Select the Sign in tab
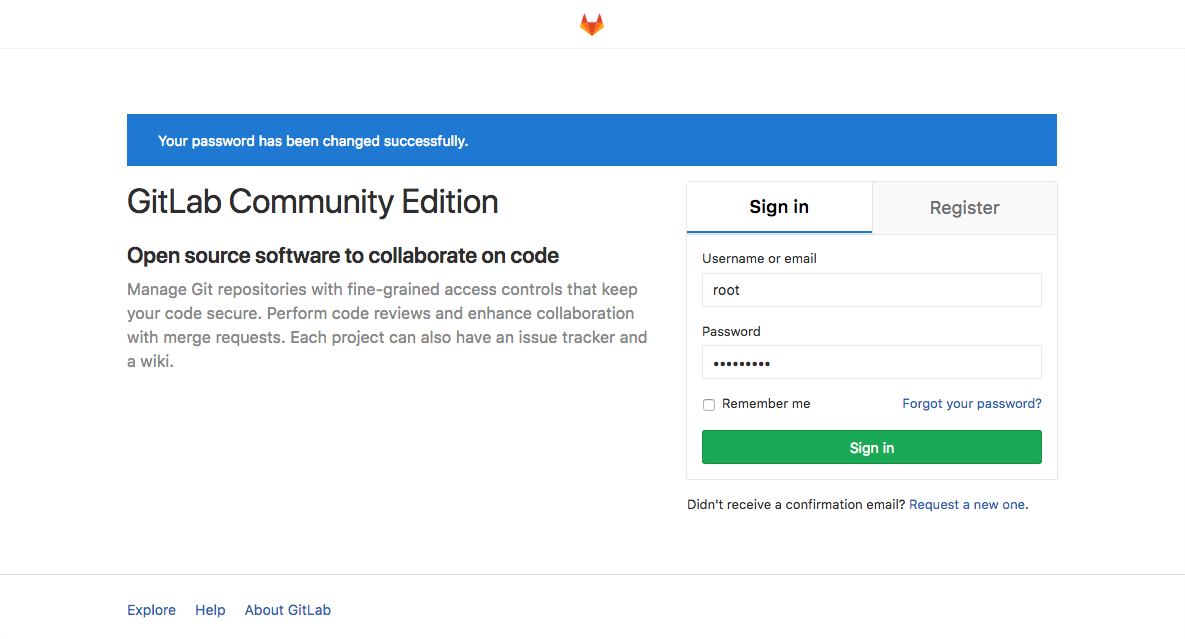Viewport: 1185px width, 639px height. tap(779, 207)
